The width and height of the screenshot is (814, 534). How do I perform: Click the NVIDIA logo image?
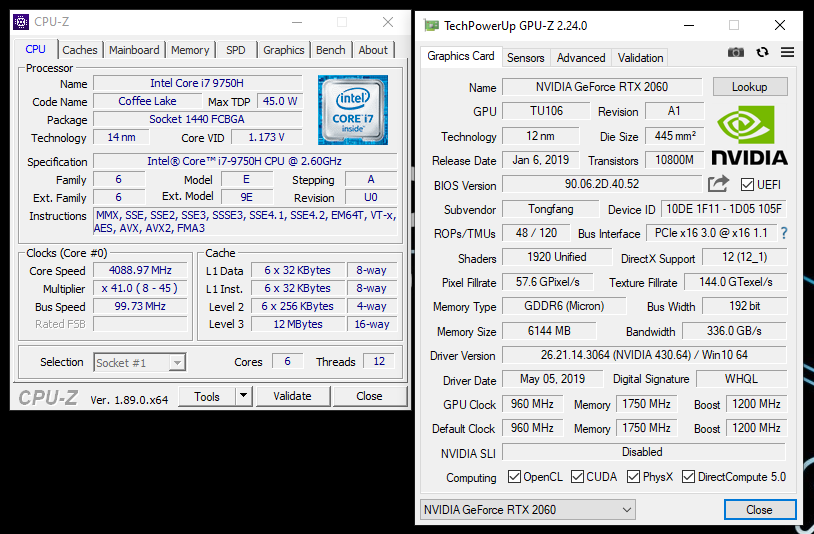coord(749,137)
